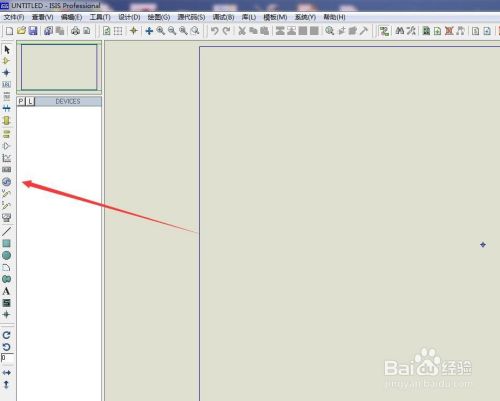Select the Current Probe Mode tool
The image size is (500, 401).
coord(6,206)
